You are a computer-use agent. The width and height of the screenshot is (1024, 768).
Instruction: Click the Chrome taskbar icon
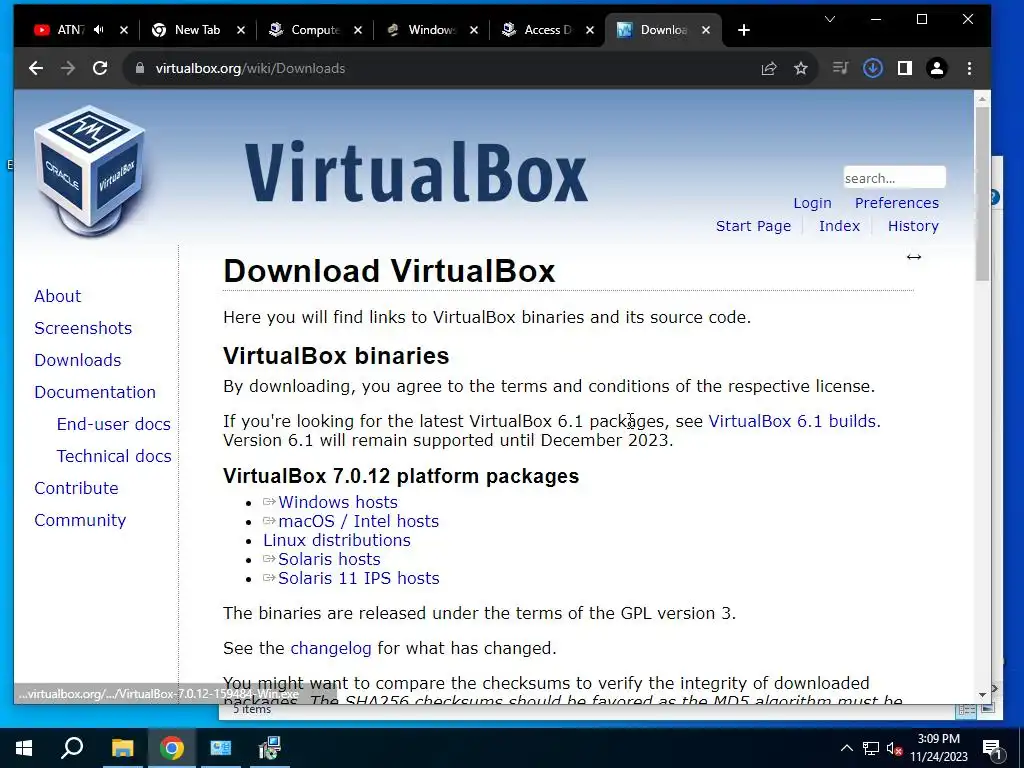(171, 748)
